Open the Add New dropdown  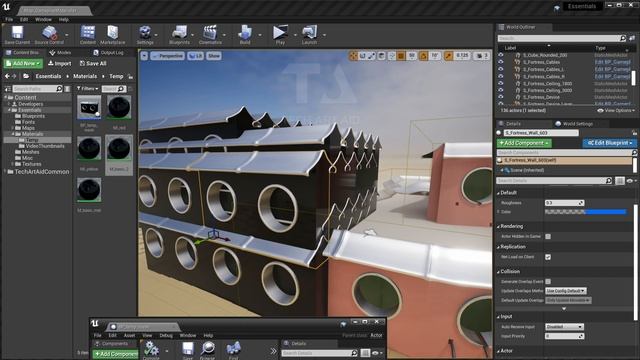[23, 64]
